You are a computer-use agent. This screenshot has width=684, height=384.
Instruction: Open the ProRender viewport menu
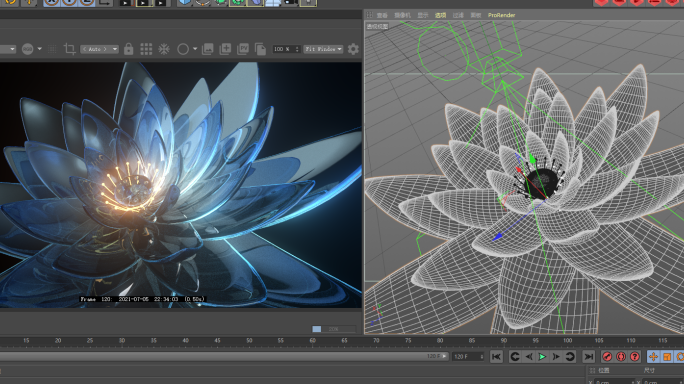501,15
